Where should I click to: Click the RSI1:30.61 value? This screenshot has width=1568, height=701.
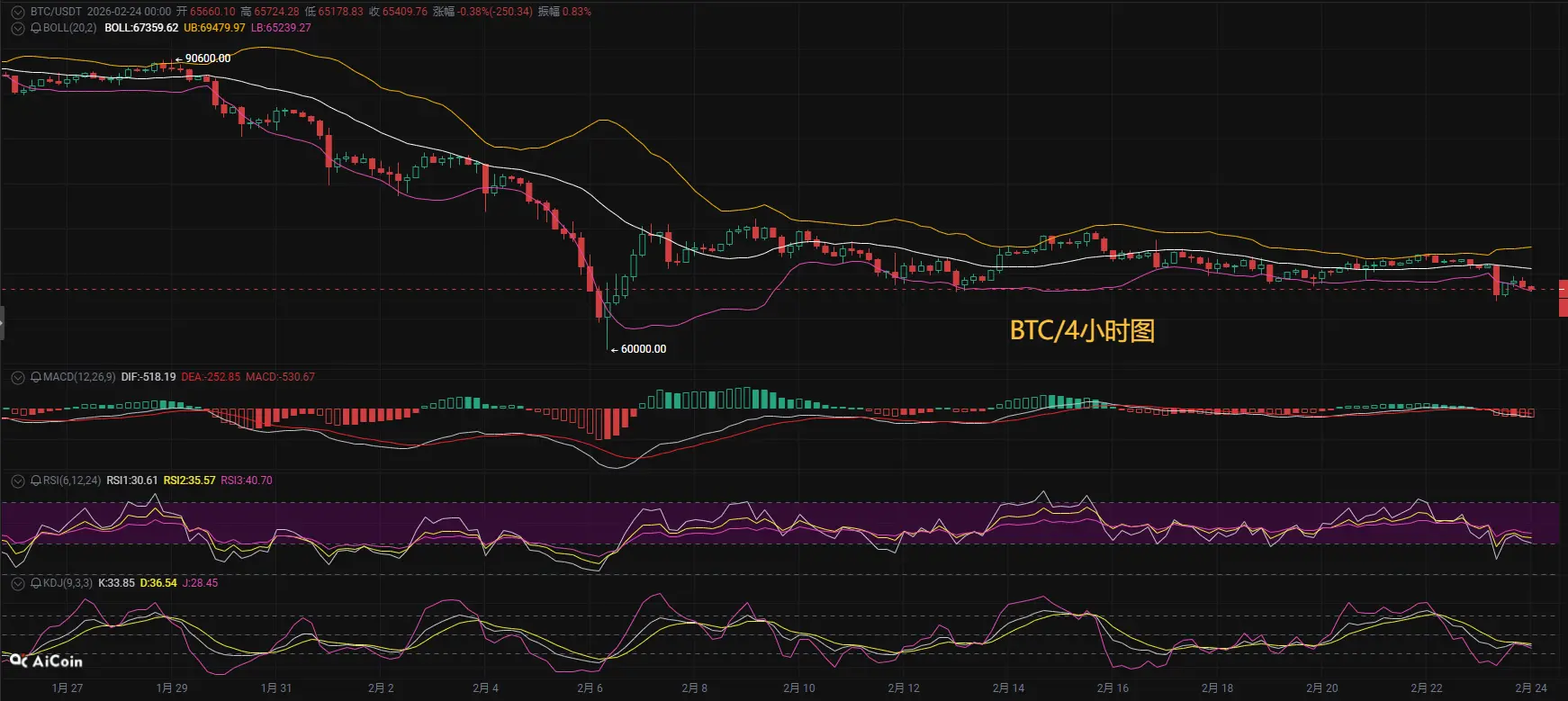132,481
